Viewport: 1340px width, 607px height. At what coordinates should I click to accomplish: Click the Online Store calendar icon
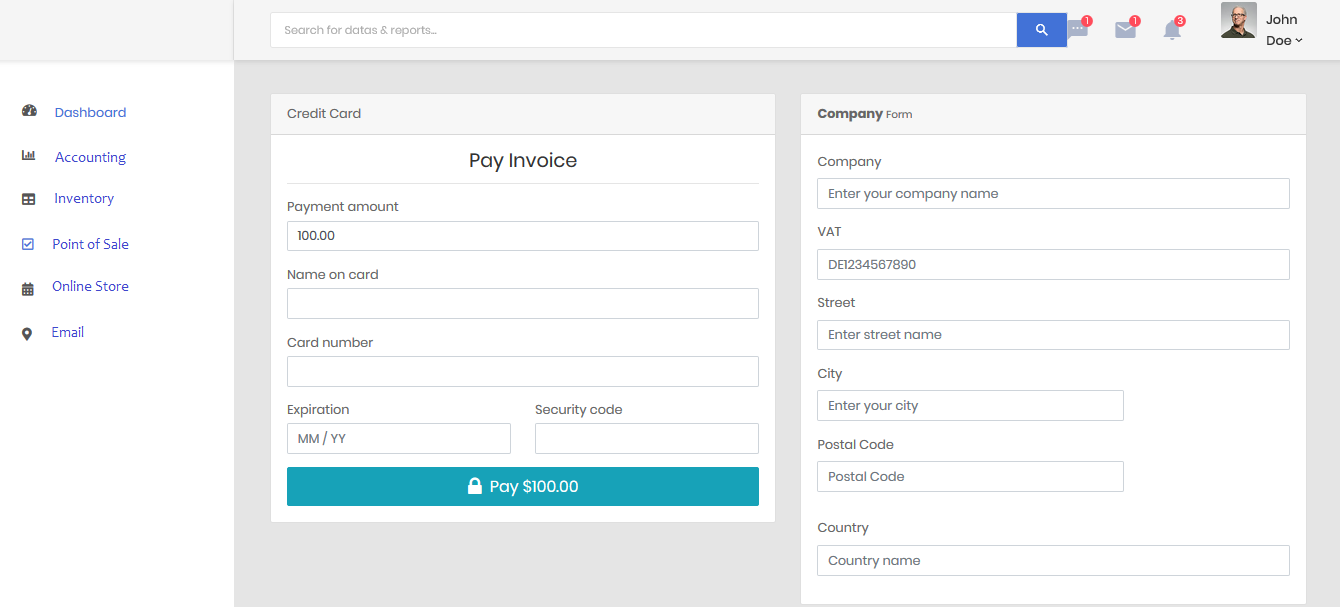[x=28, y=289]
